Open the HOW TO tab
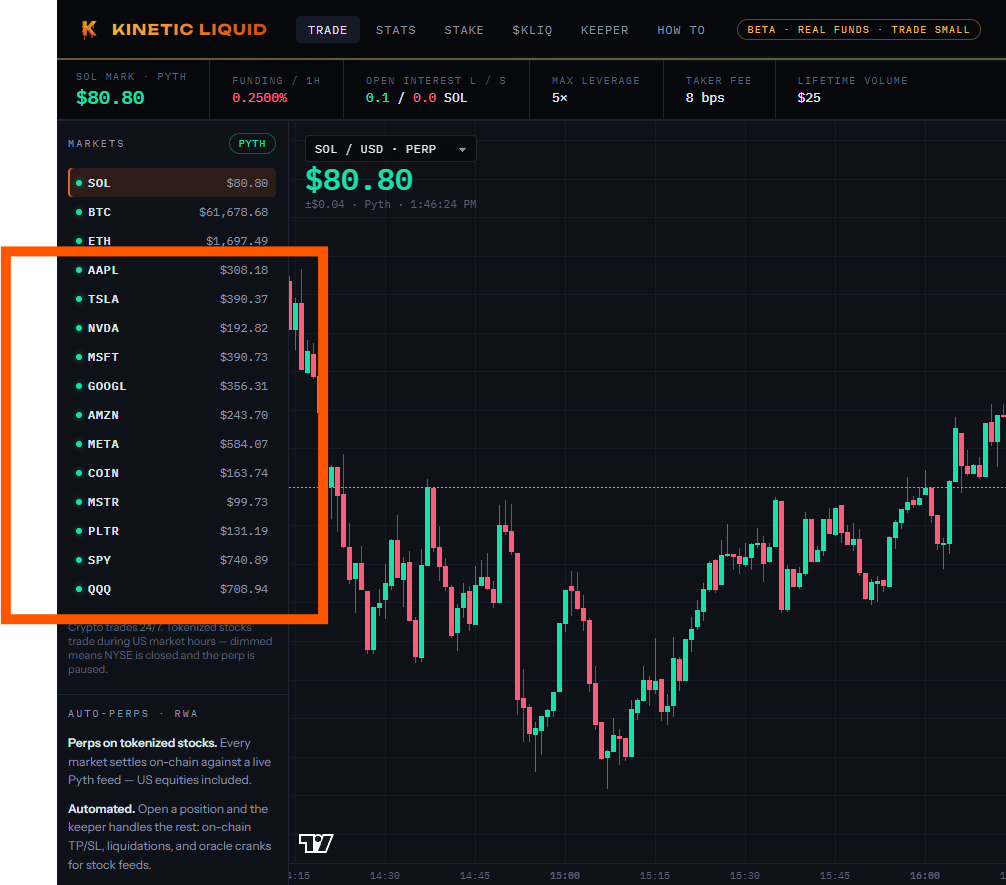The width and height of the screenshot is (1006, 885). coord(681,30)
